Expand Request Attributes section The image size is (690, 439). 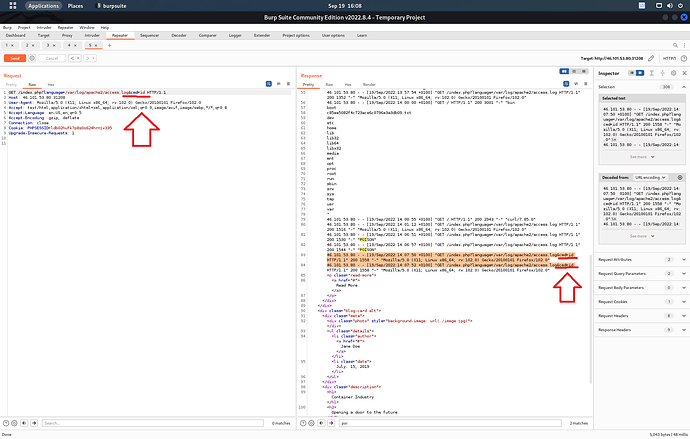684,260
